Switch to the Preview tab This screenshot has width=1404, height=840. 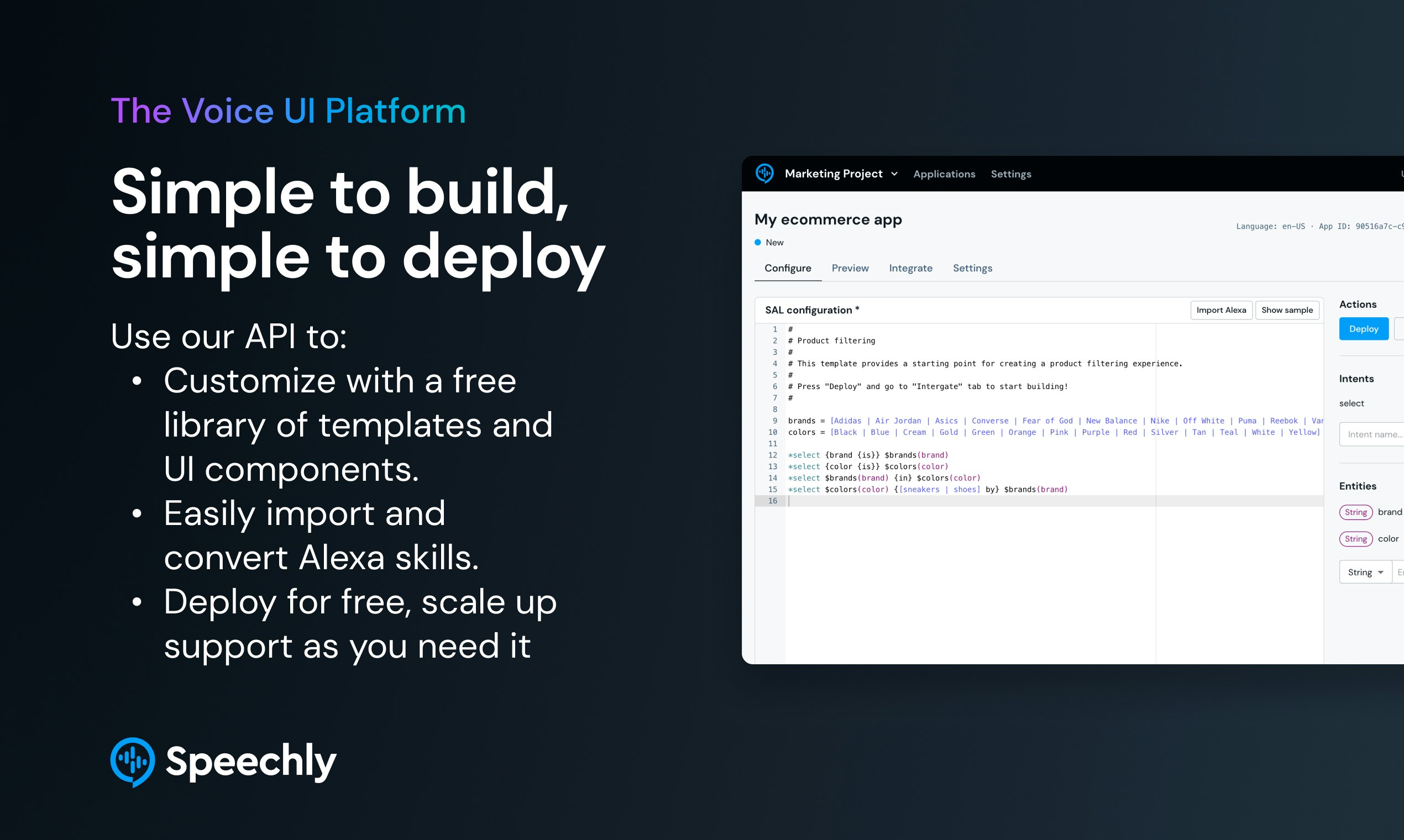[850, 267]
